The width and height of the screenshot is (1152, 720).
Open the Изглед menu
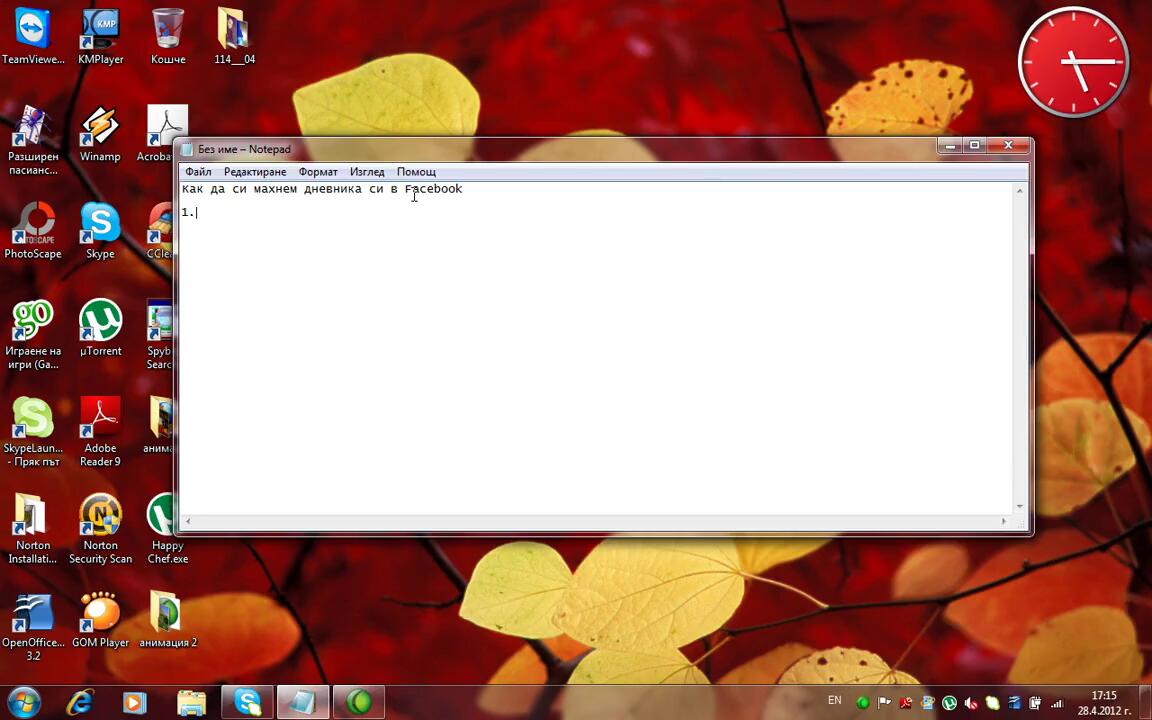click(367, 172)
